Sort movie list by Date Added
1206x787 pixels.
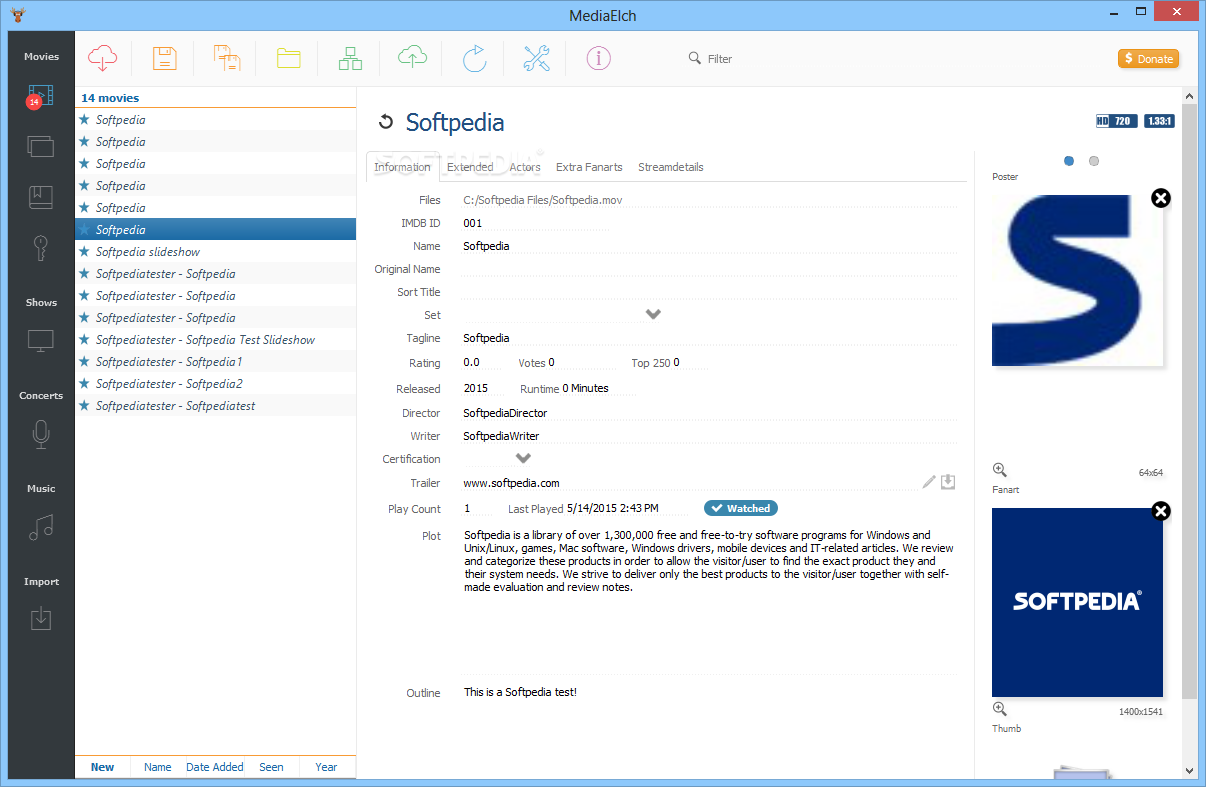tap(215, 767)
